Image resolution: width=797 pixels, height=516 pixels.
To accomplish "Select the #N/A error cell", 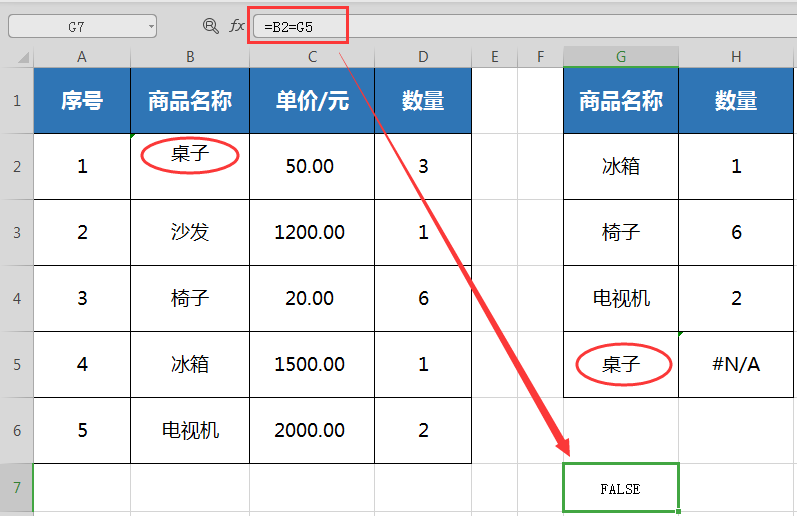I will [736, 365].
